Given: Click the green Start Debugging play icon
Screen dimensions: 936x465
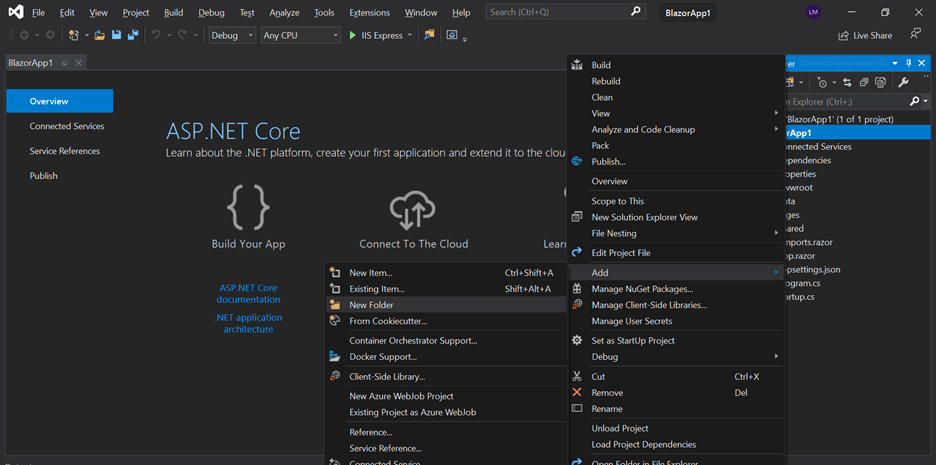Looking at the screenshot, I should point(352,35).
